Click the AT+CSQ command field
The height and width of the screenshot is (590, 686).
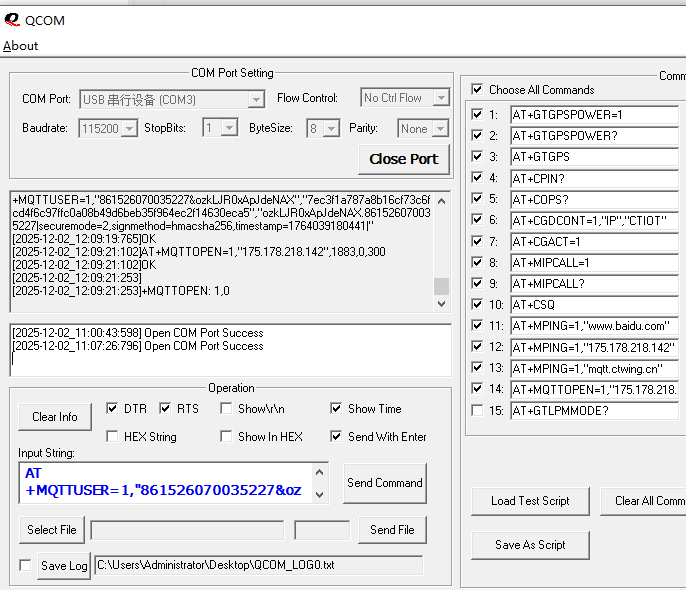pos(594,305)
